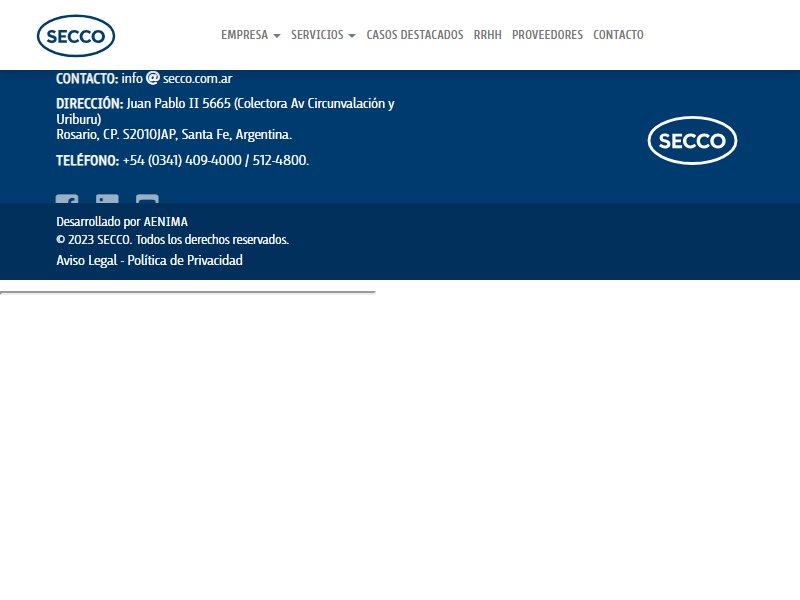Open the PROVEEDORES menu item
This screenshot has width=800, height=600.
coord(547,35)
